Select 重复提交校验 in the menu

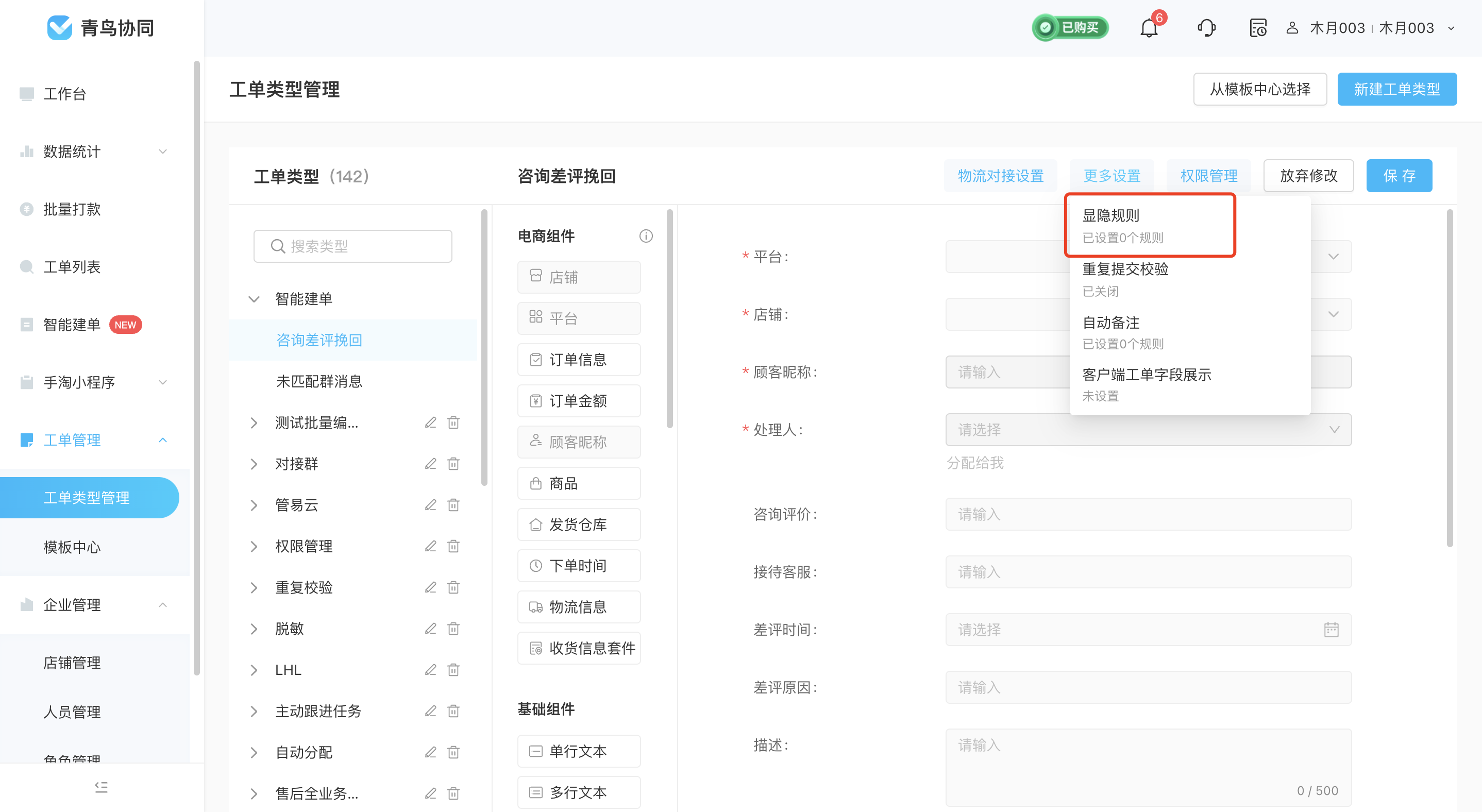1190,279
